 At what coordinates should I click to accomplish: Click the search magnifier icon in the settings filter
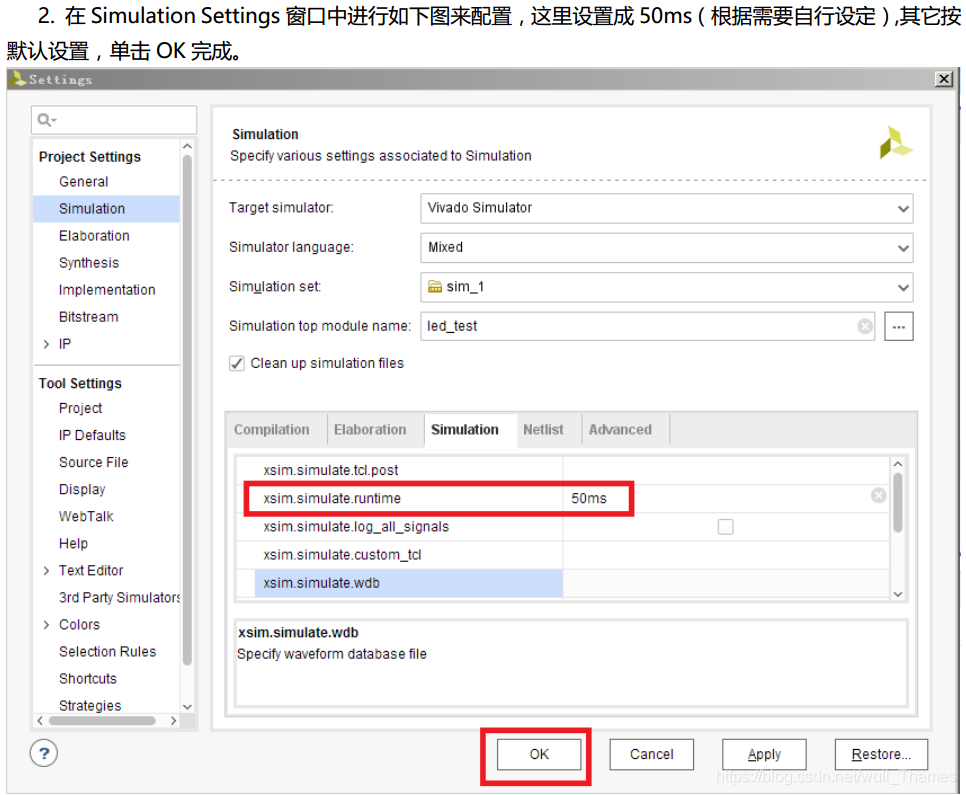pos(46,120)
